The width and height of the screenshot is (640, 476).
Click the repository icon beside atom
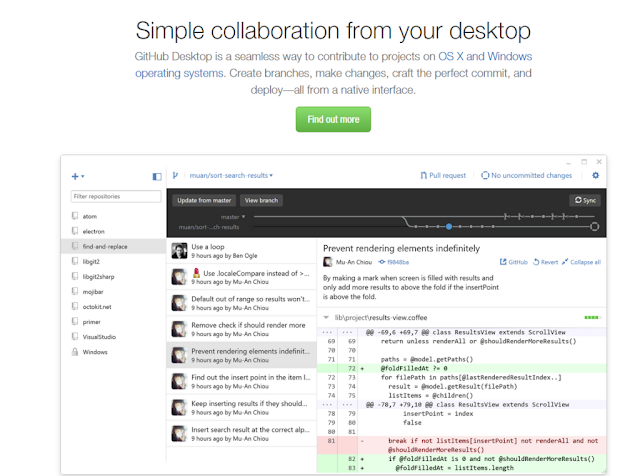75,216
